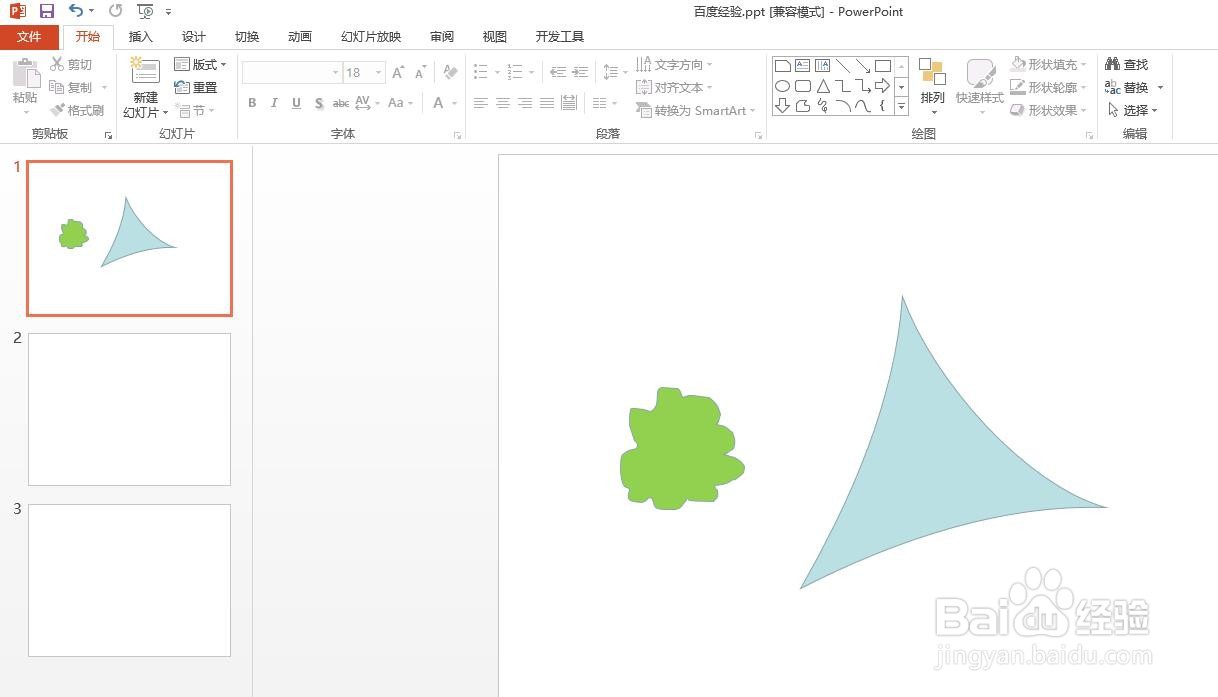This screenshot has width=1218, height=697.
Task: Switch to the Review (审阅) tab
Action: (442, 37)
